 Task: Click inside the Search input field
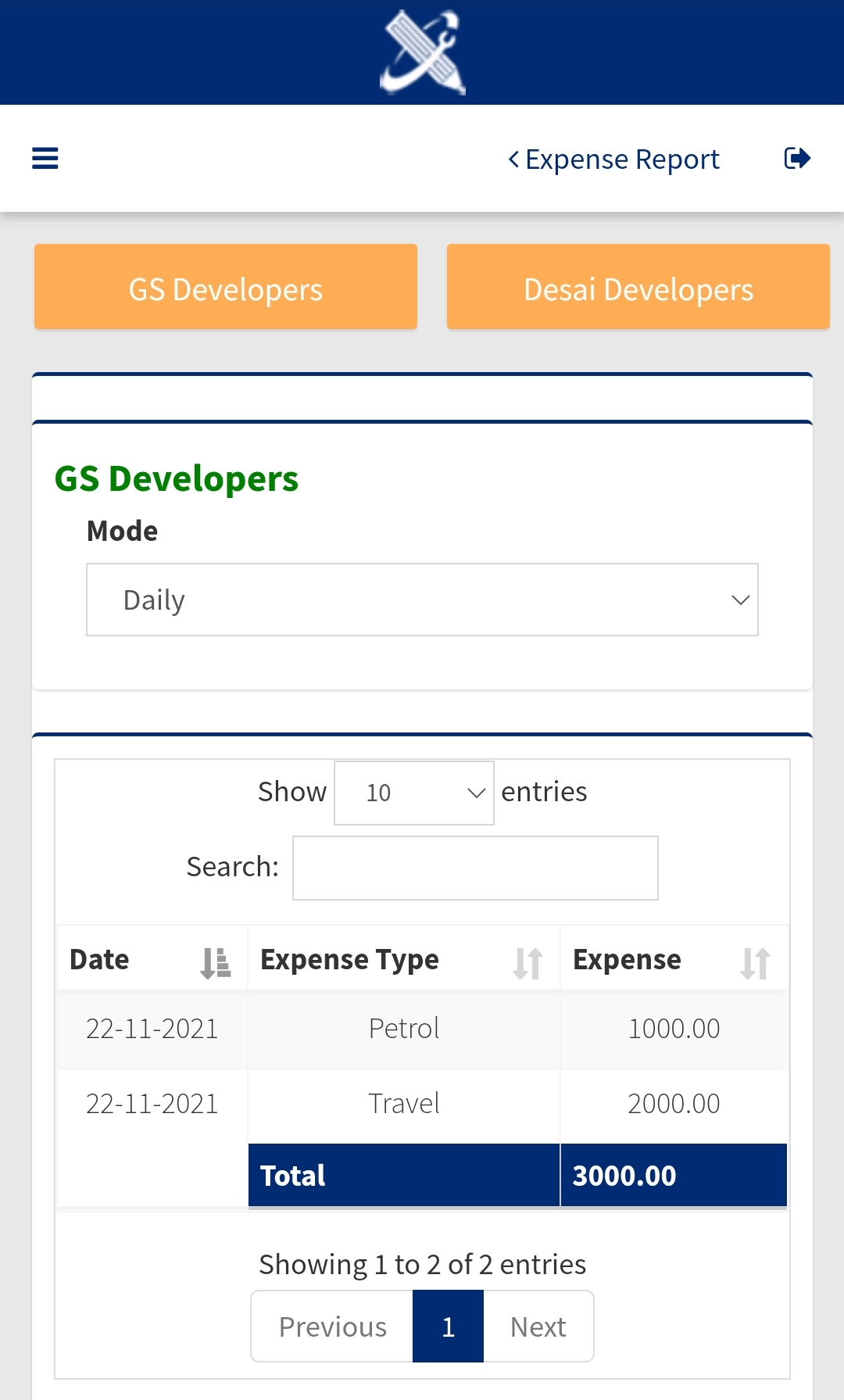tap(475, 868)
